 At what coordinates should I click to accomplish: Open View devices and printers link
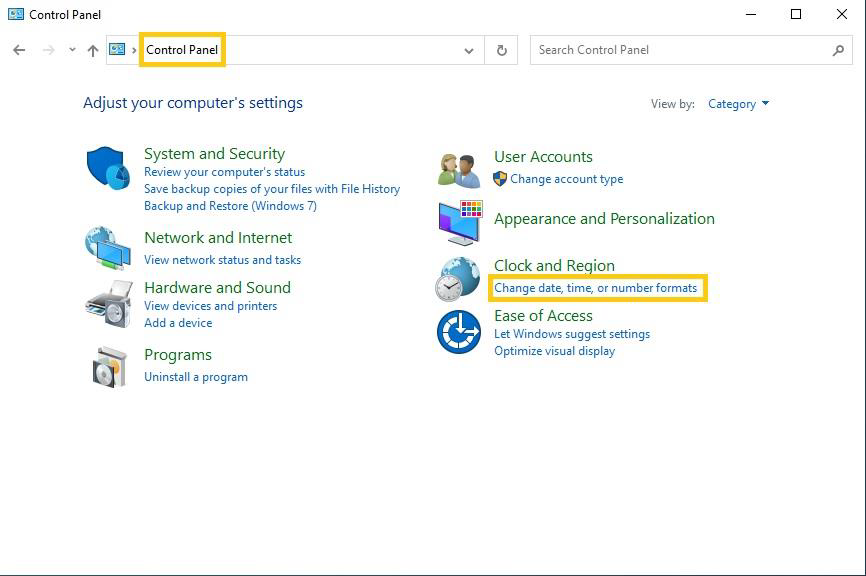tap(210, 306)
